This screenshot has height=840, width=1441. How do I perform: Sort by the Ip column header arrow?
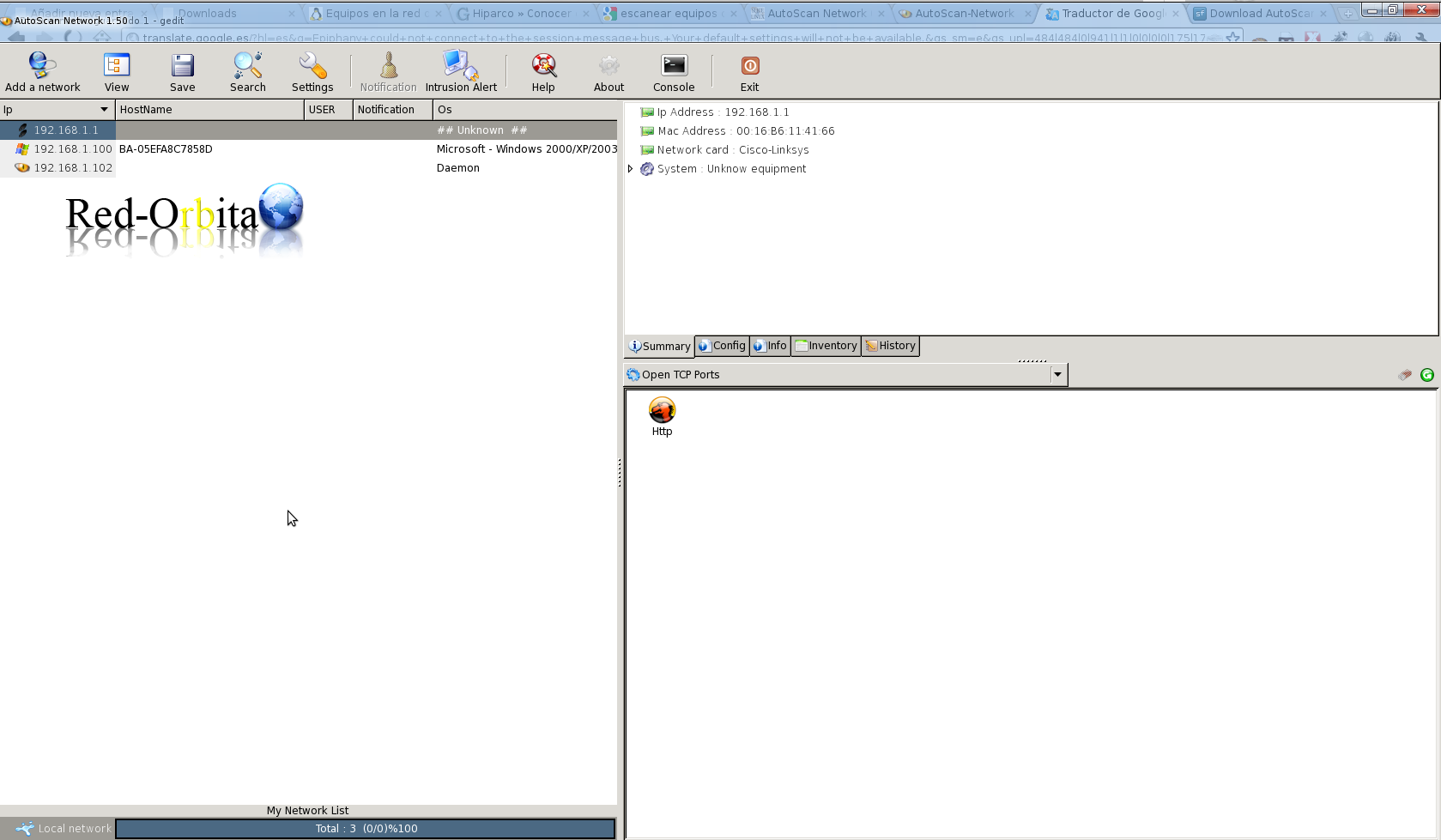click(x=104, y=110)
